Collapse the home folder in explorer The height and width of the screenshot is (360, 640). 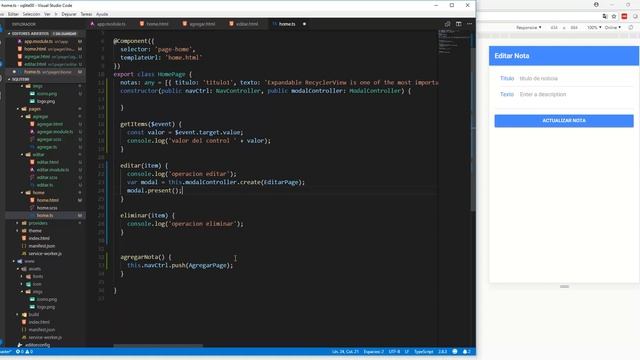click(x=38, y=193)
